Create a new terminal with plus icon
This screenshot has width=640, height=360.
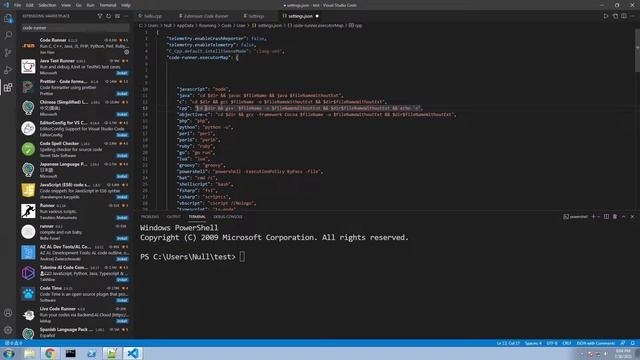pos(593,217)
